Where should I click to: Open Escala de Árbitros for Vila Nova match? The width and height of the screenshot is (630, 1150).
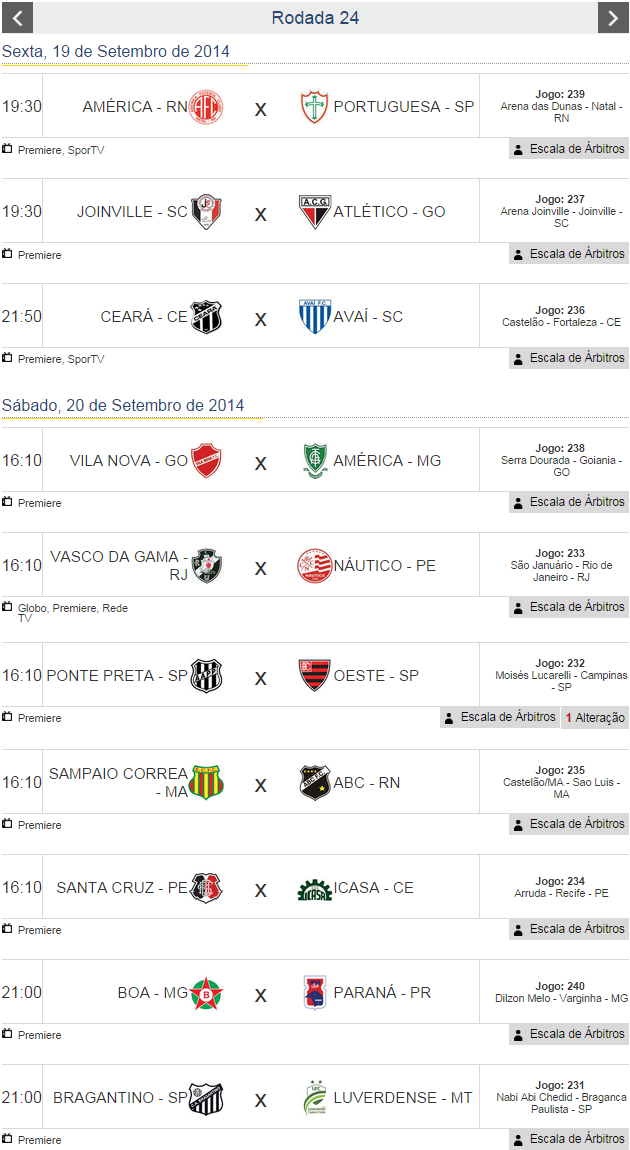[568, 502]
